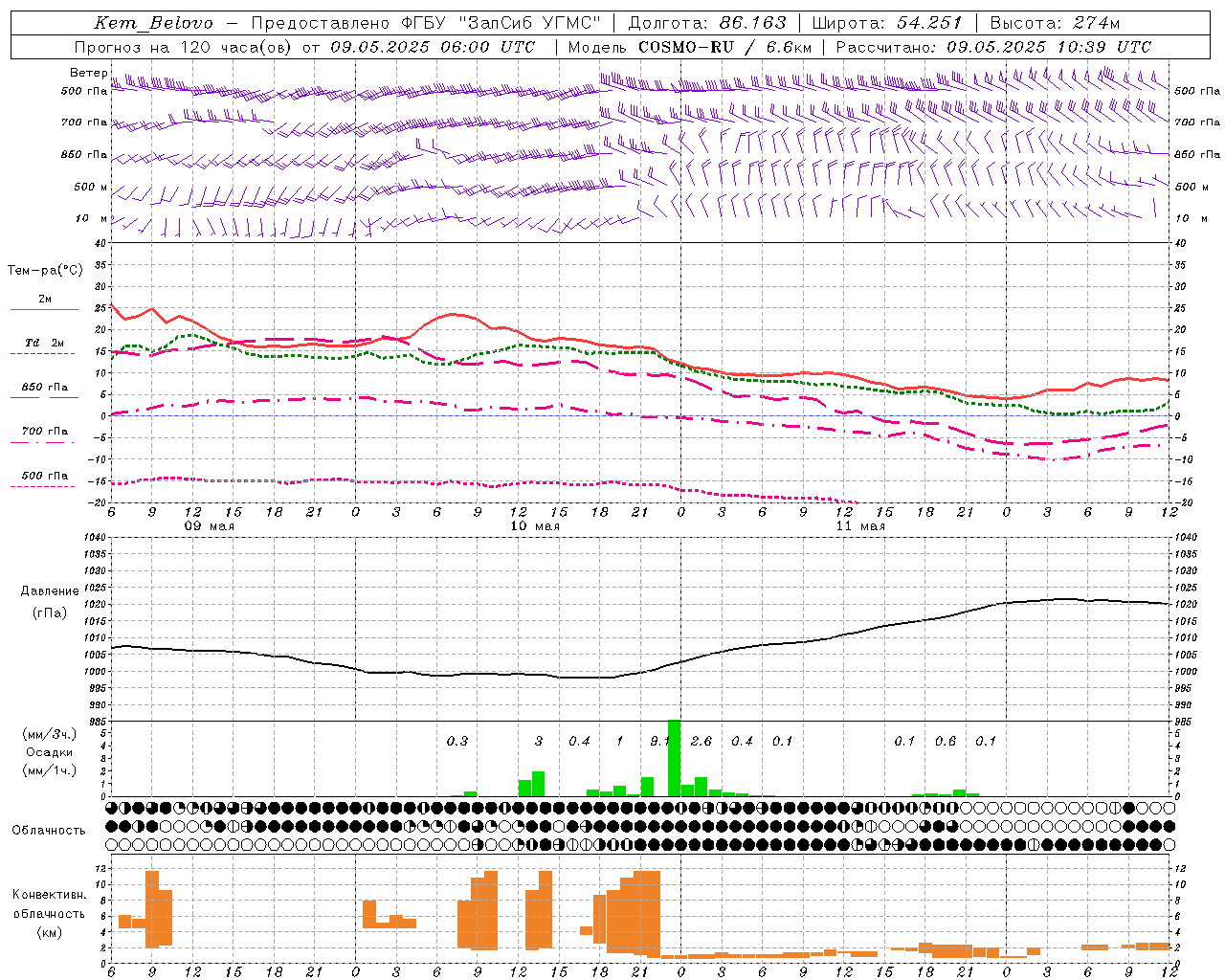Click the 10 мая date label
The image size is (1225, 980).
(535, 526)
